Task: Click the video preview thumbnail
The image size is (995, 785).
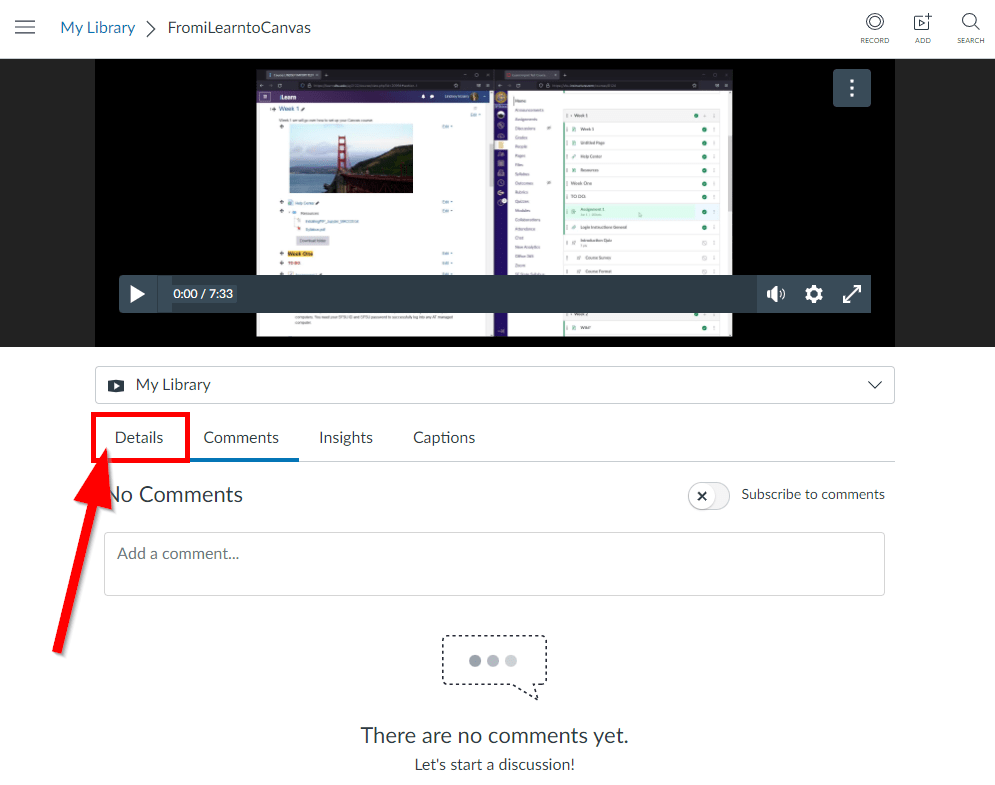Action: [x=494, y=203]
